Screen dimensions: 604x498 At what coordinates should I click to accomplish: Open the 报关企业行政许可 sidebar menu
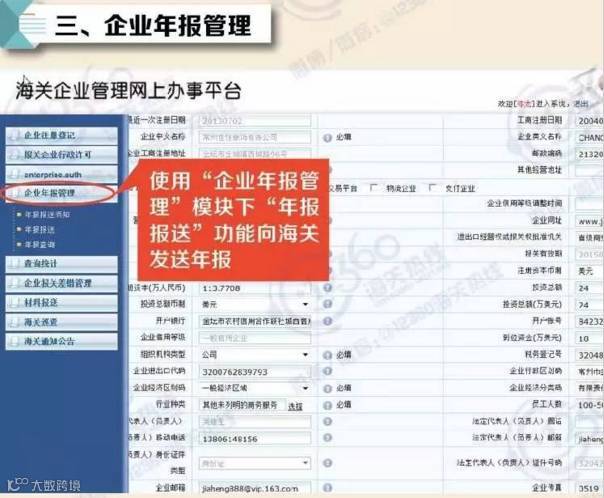pyautogui.click(x=62, y=155)
